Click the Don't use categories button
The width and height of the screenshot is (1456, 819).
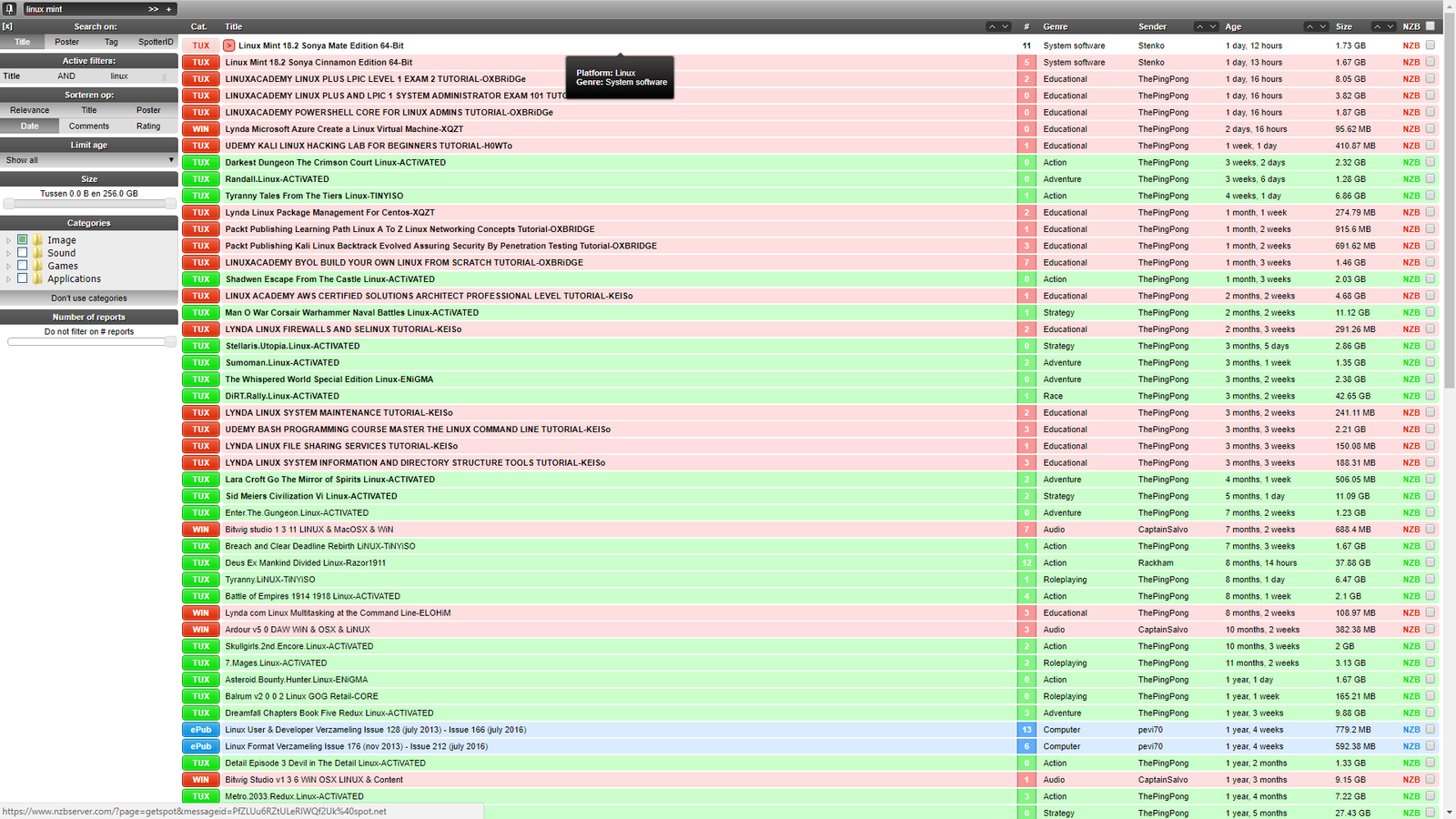88,298
